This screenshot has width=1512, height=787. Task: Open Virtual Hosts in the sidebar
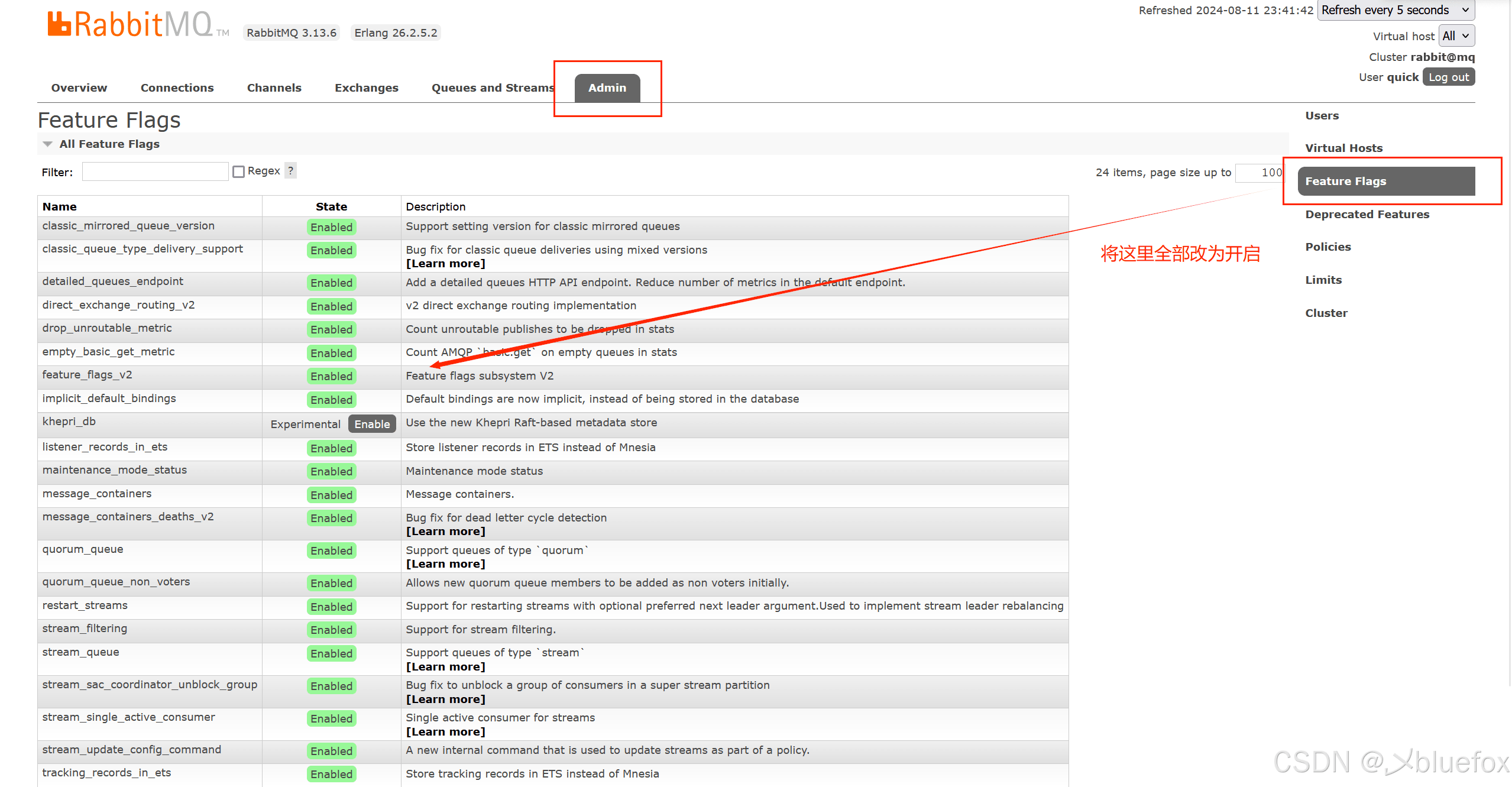pyautogui.click(x=1344, y=148)
